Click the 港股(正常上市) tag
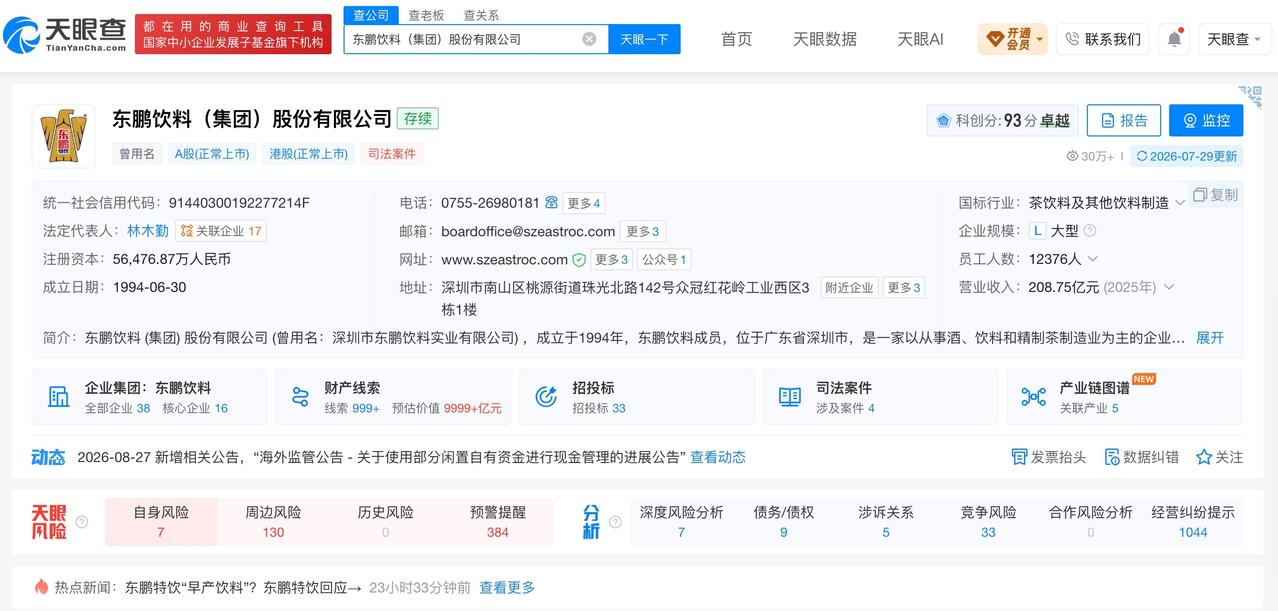This screenshot has height=611, width=1278. 309,154
